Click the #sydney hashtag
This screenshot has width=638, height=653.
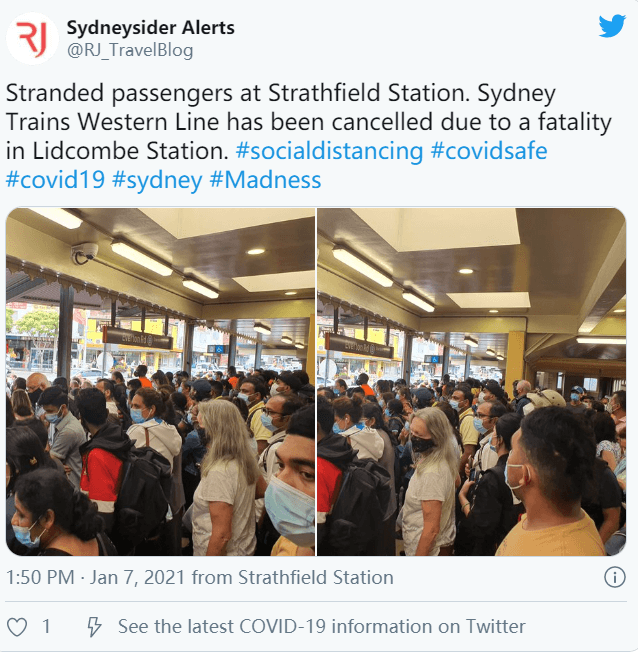tap(157, 180)
